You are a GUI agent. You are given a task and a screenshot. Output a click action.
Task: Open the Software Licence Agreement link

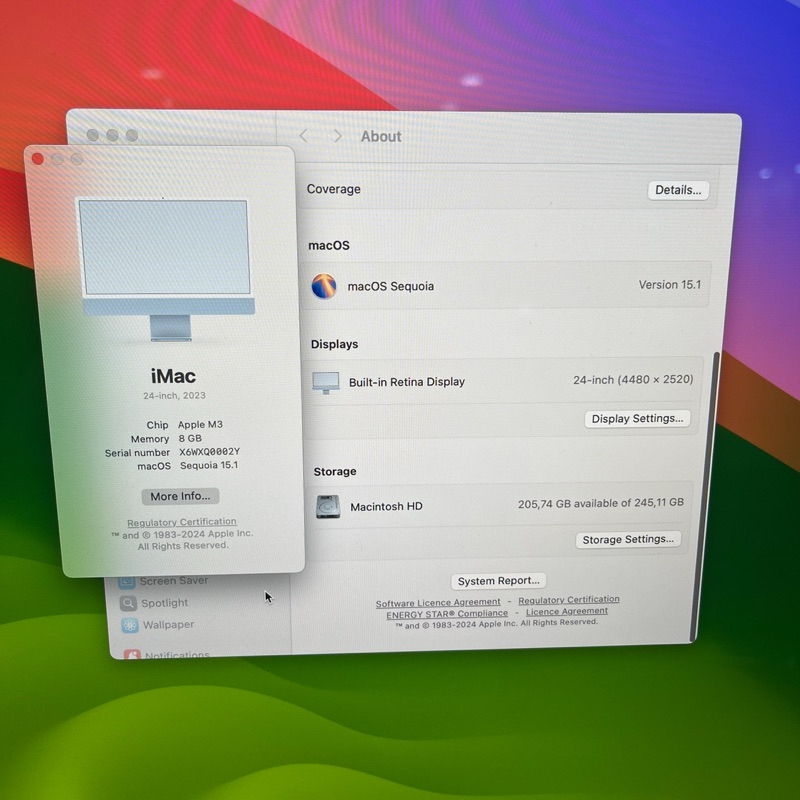click(438, 603)
